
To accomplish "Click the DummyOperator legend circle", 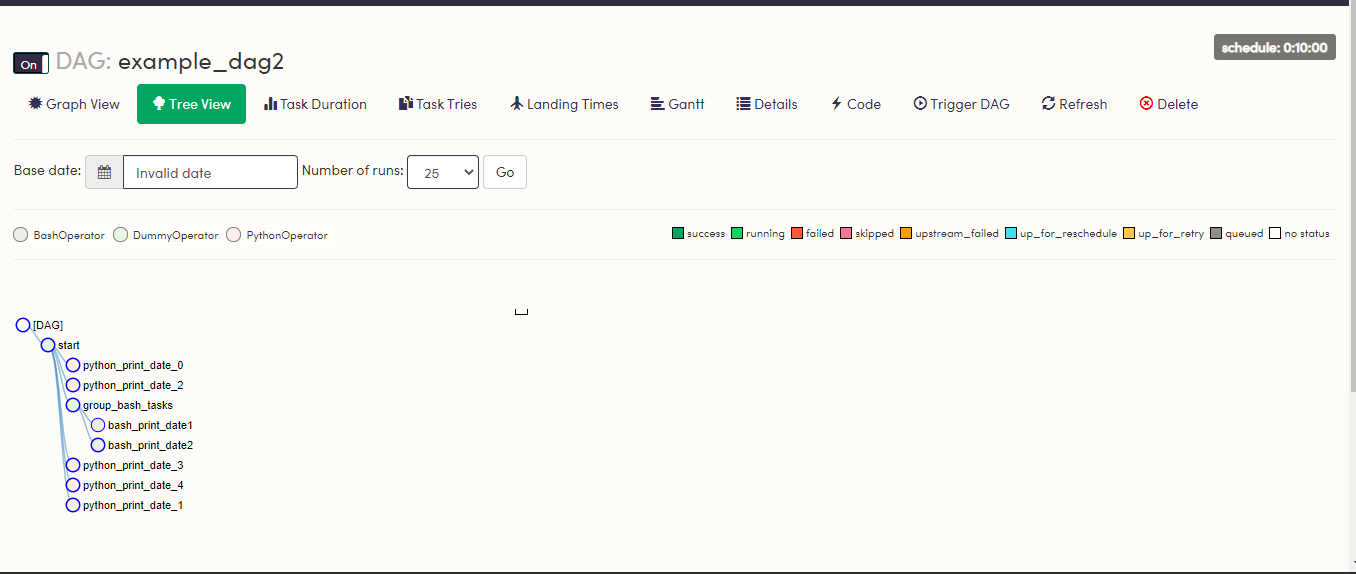I will (121, 235).
